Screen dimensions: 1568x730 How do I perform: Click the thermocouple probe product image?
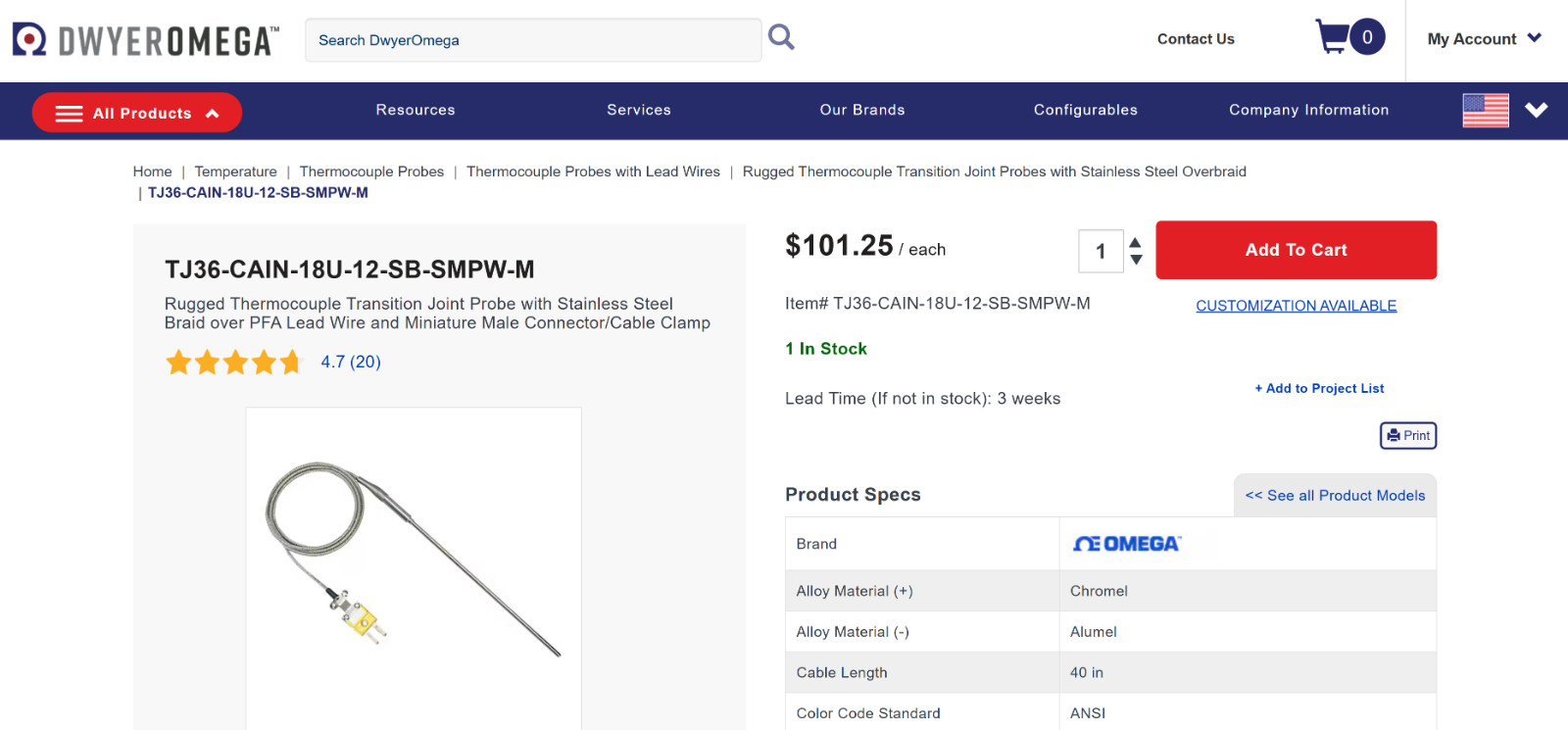point(413,559)
